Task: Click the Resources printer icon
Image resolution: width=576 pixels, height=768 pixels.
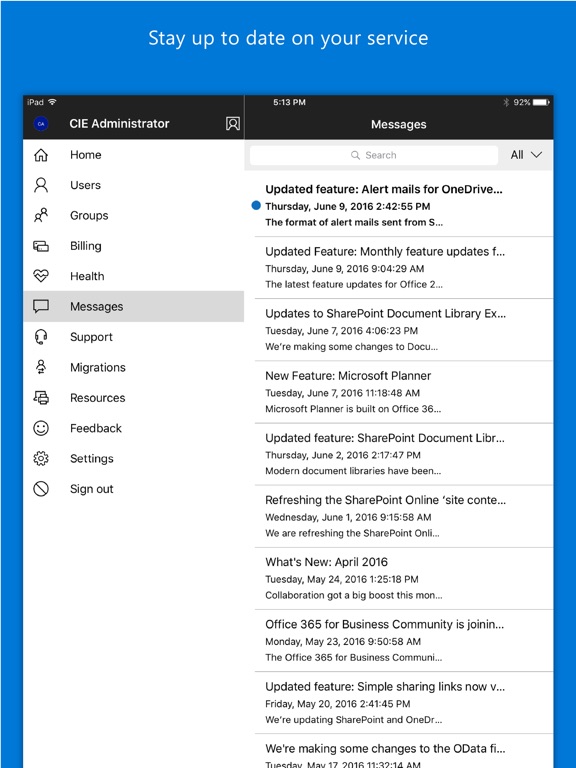Action: click(x=41, y=398)
